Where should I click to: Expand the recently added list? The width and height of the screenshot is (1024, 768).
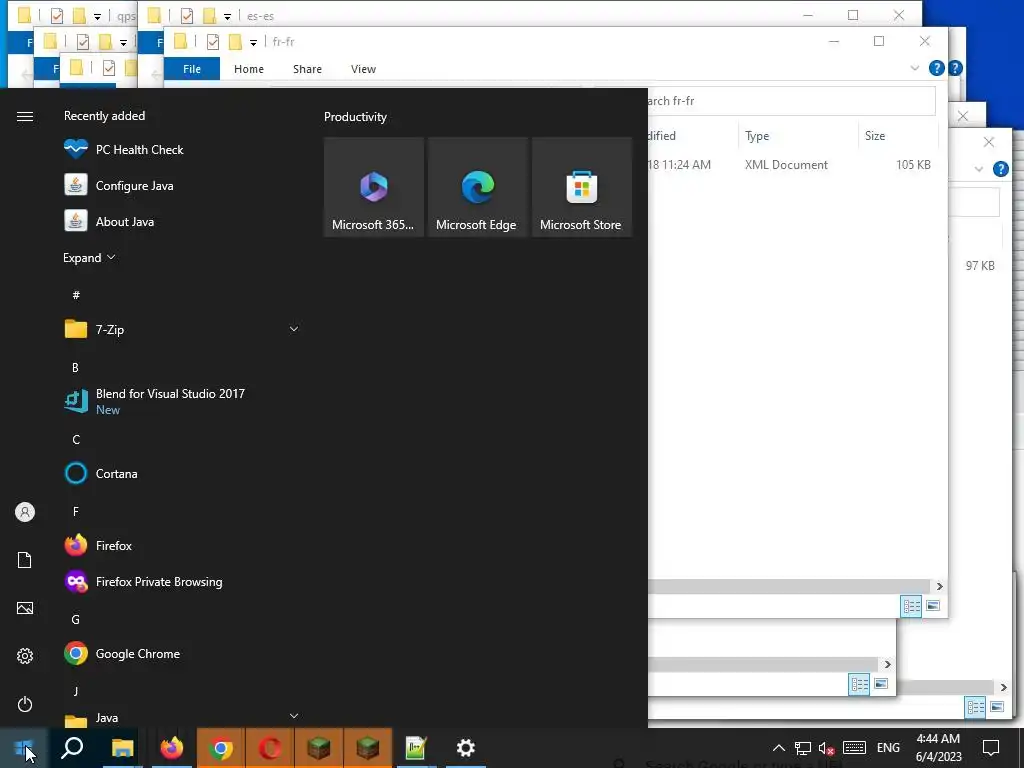(89, 257)
